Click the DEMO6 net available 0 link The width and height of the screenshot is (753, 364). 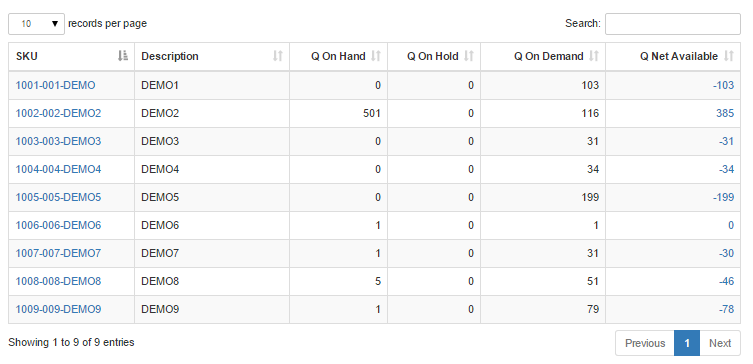pos(731,225)
